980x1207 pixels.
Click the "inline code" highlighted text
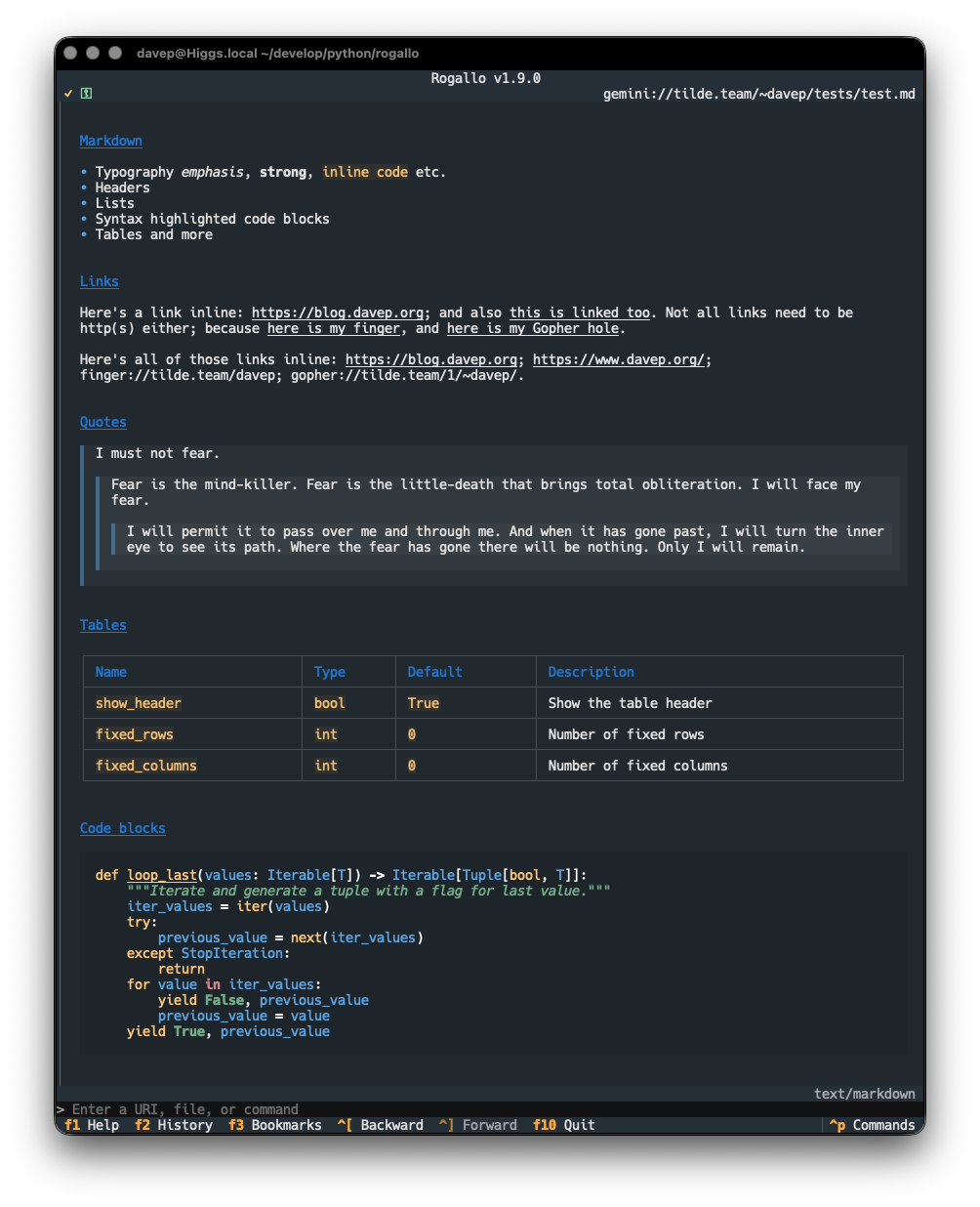(365, 172)
